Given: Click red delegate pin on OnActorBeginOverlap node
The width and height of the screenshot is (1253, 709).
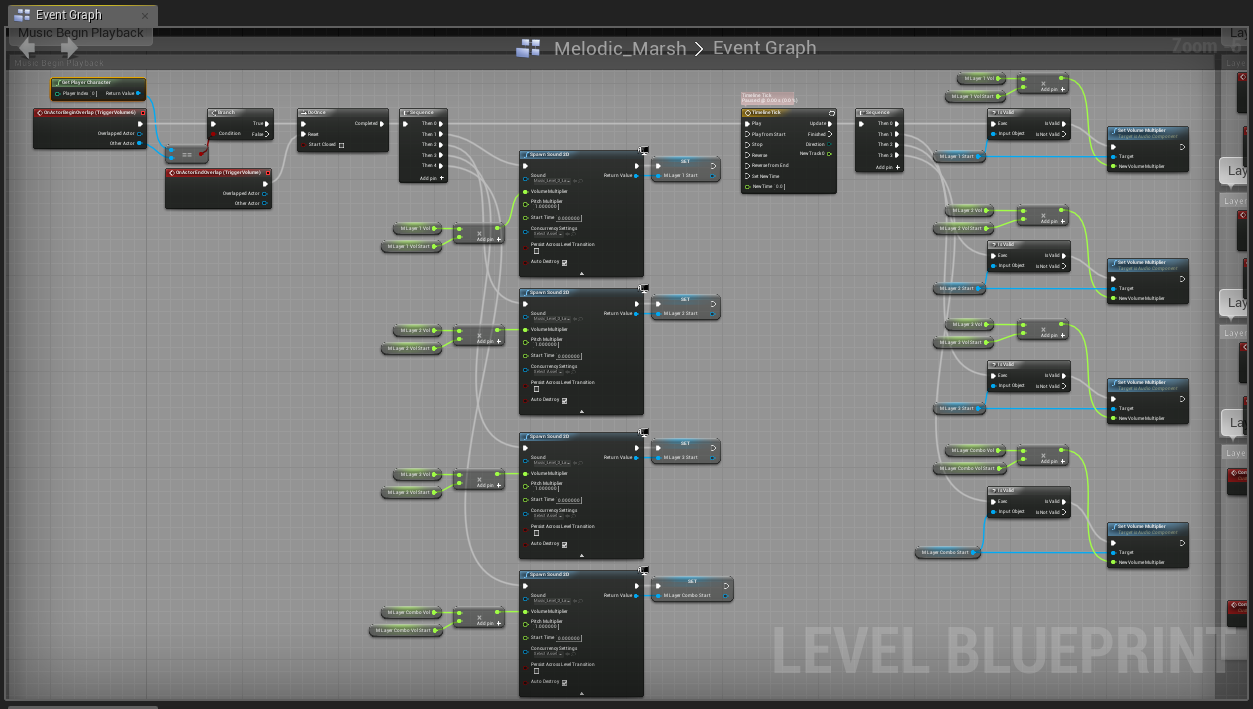Looking at the screenshot, I should tap(143, 113).
